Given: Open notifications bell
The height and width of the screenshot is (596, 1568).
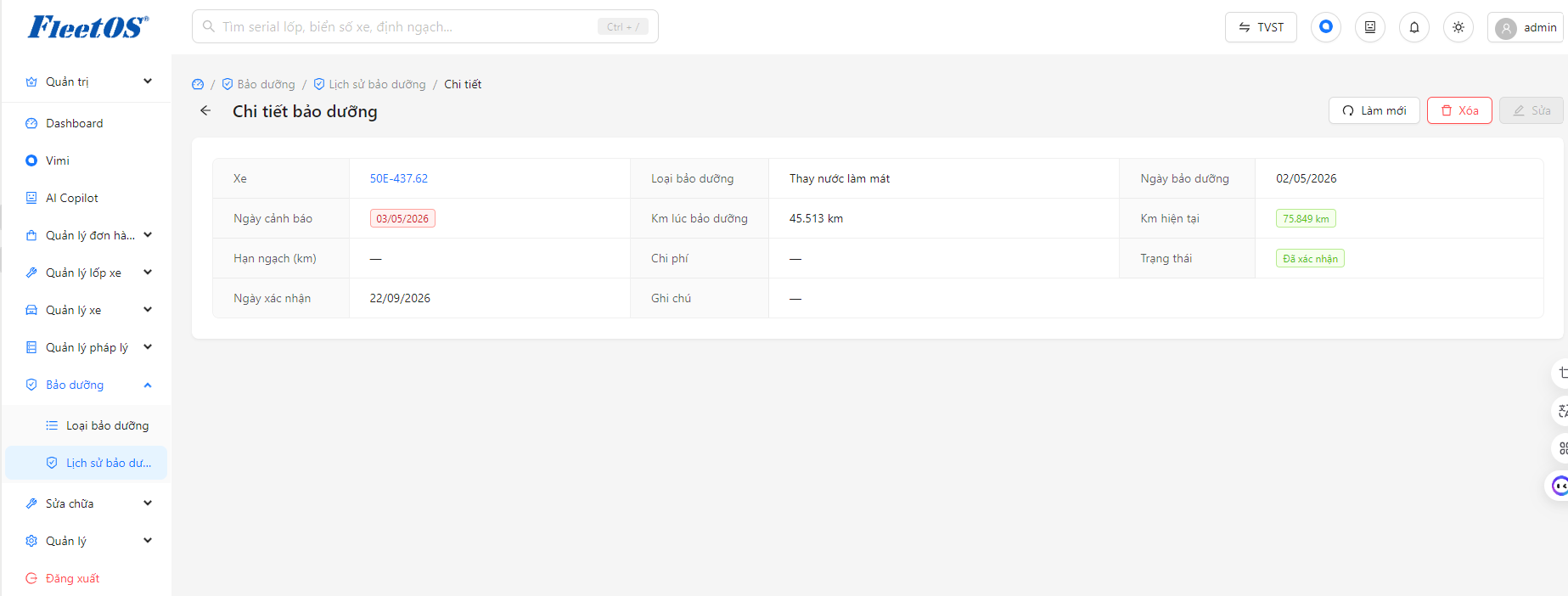Looking at the screenshot, I should point(1414,27).
